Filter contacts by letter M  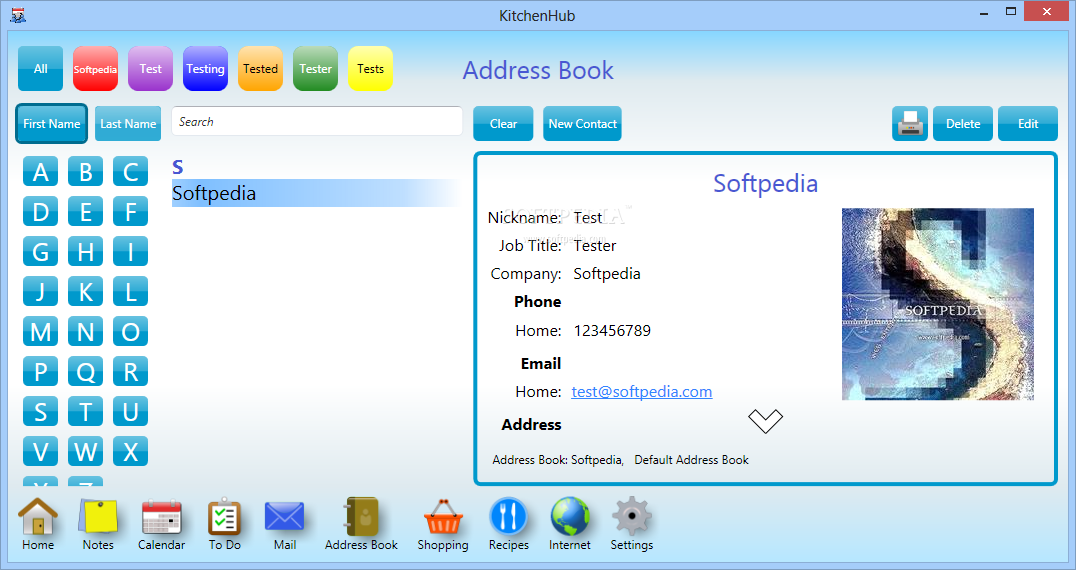pyautogui.click(x=40, y=331)
